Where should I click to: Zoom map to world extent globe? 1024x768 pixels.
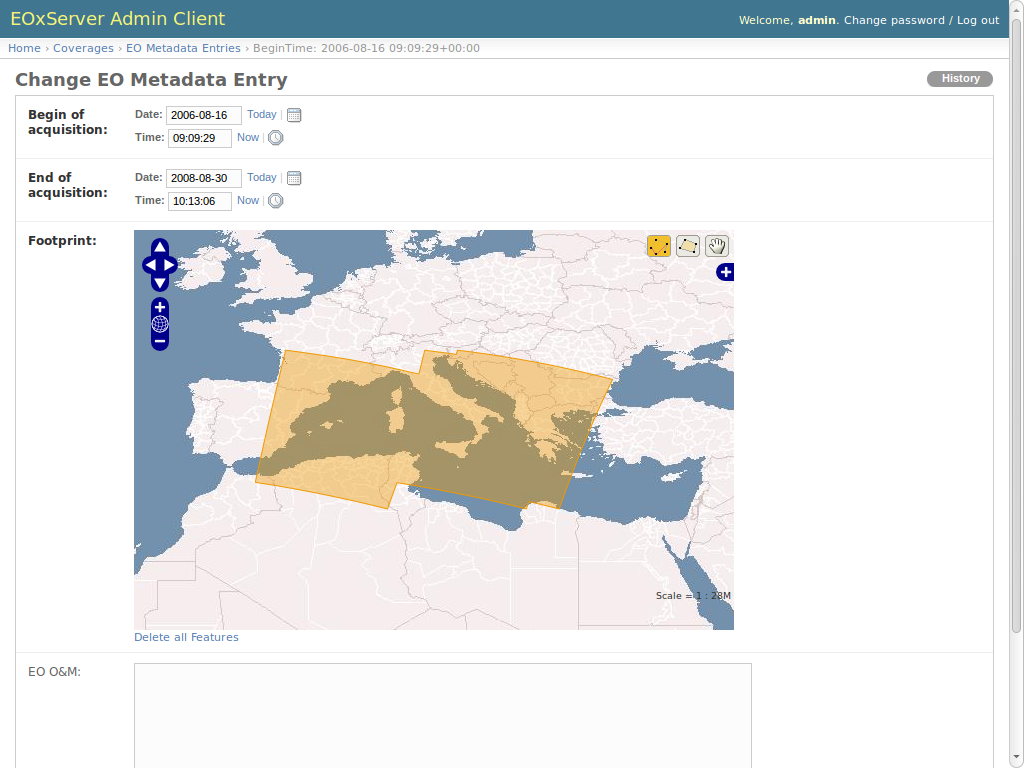point(160,324)
